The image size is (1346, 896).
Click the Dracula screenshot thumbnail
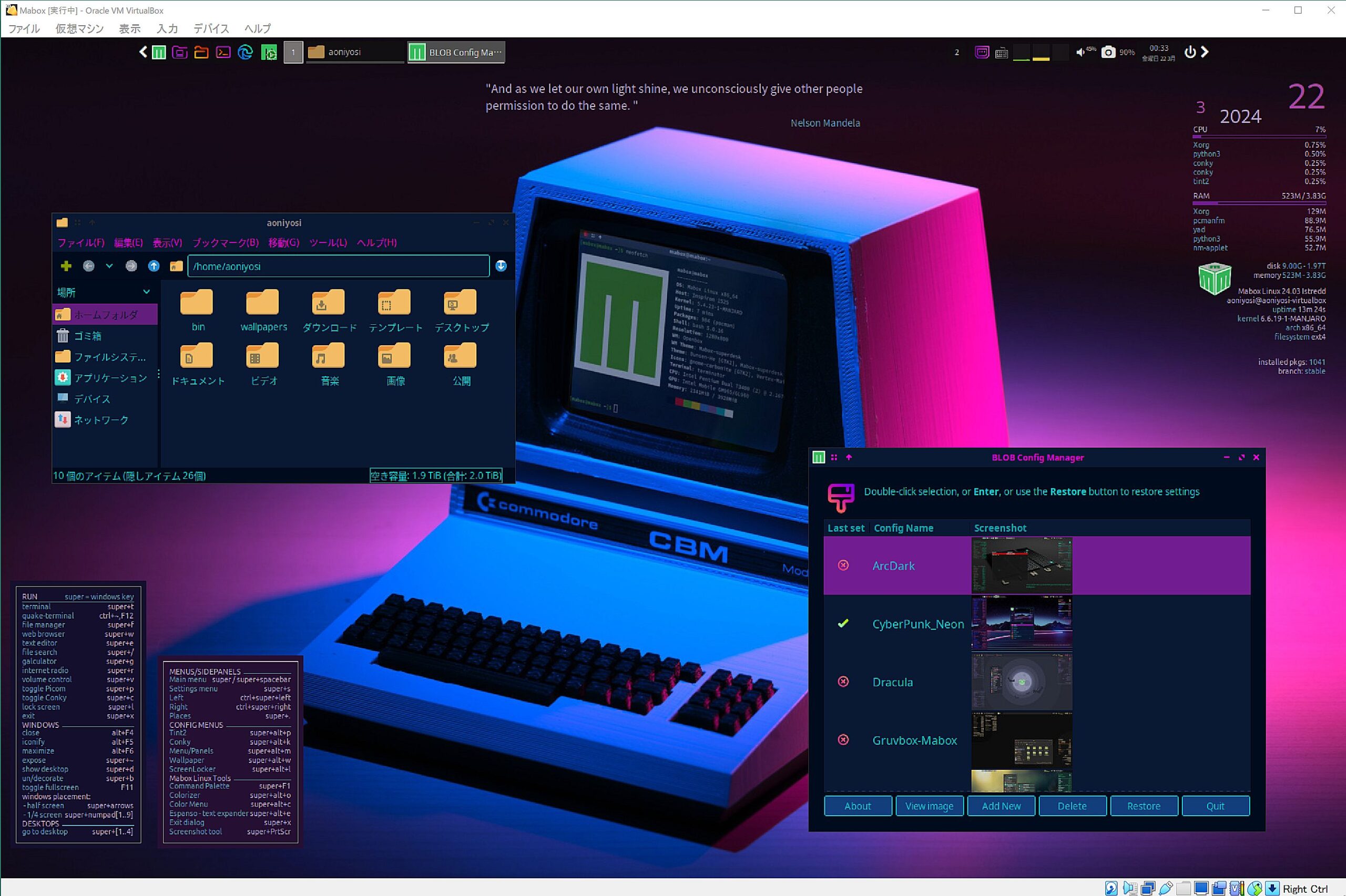[1022, 682]
